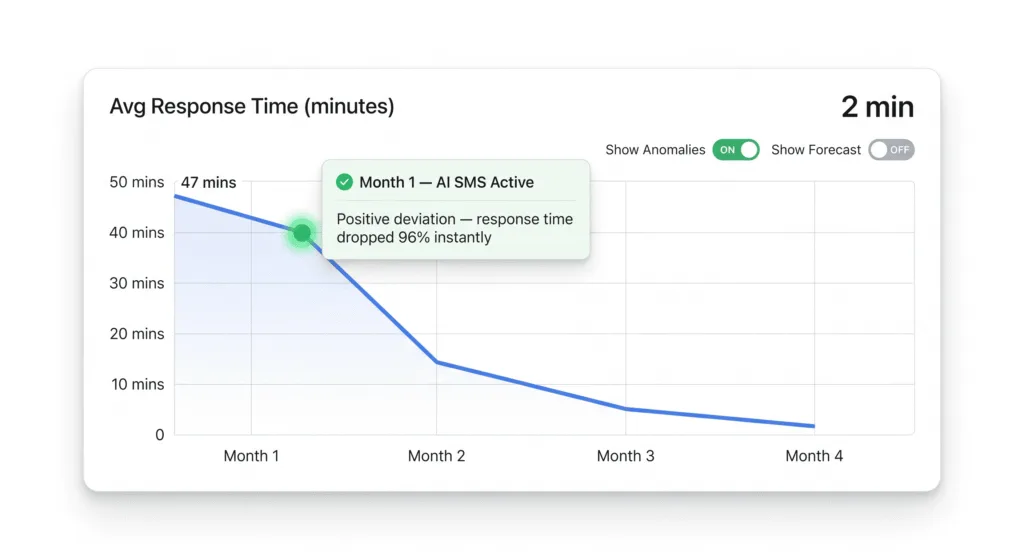Turn off the Show Anomalies toggle
Viewport: 1024px width, 559px height.
[x=735, y=150]
